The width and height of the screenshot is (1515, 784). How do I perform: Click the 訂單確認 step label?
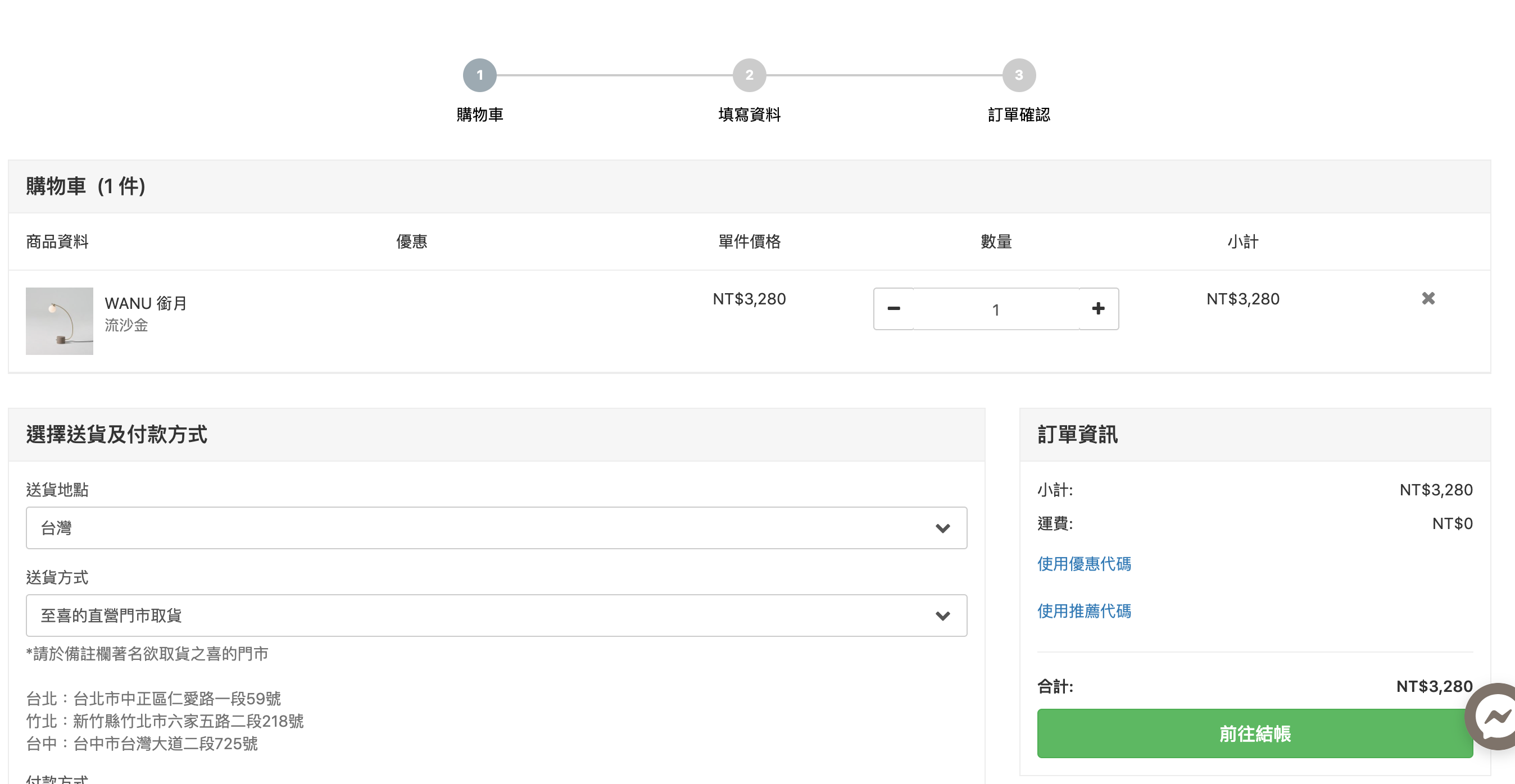[x=1019, y=115]
